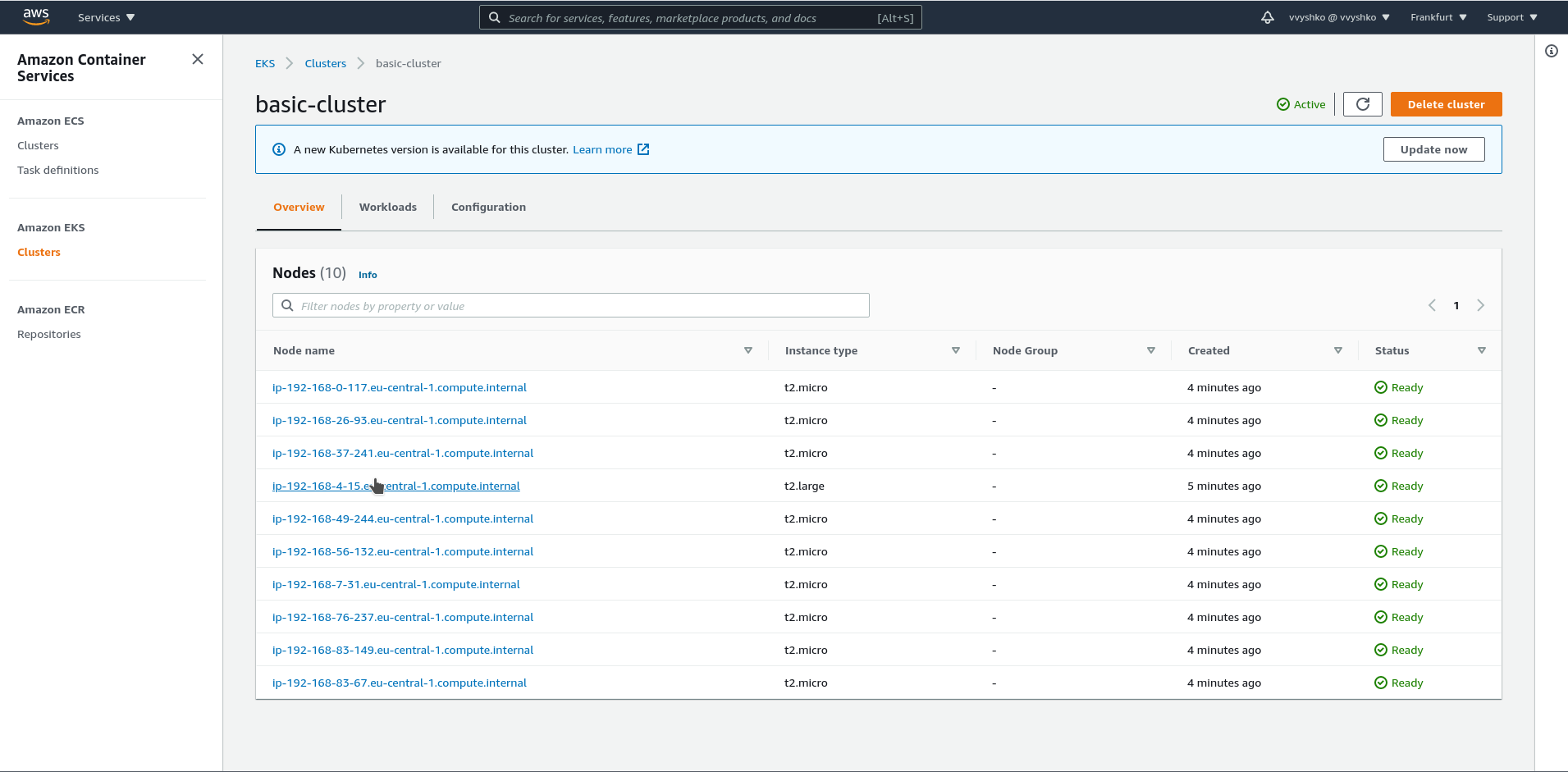1568x772 pixels.
Task: Open the Nodes Info link
Action: pos(368,275)
